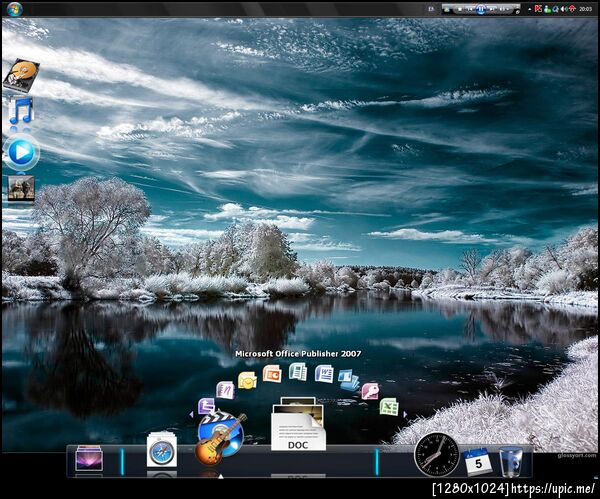Viewport: 600px width, 499px height.
Task: Open the speaker volume tray icon
Action: tap(564, 9)
